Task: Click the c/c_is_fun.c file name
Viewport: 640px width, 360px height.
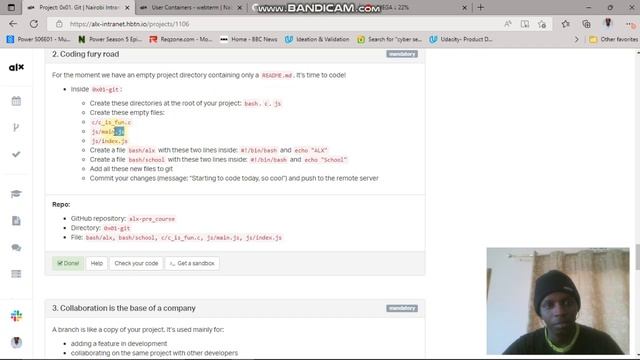Action: [111, 122]
